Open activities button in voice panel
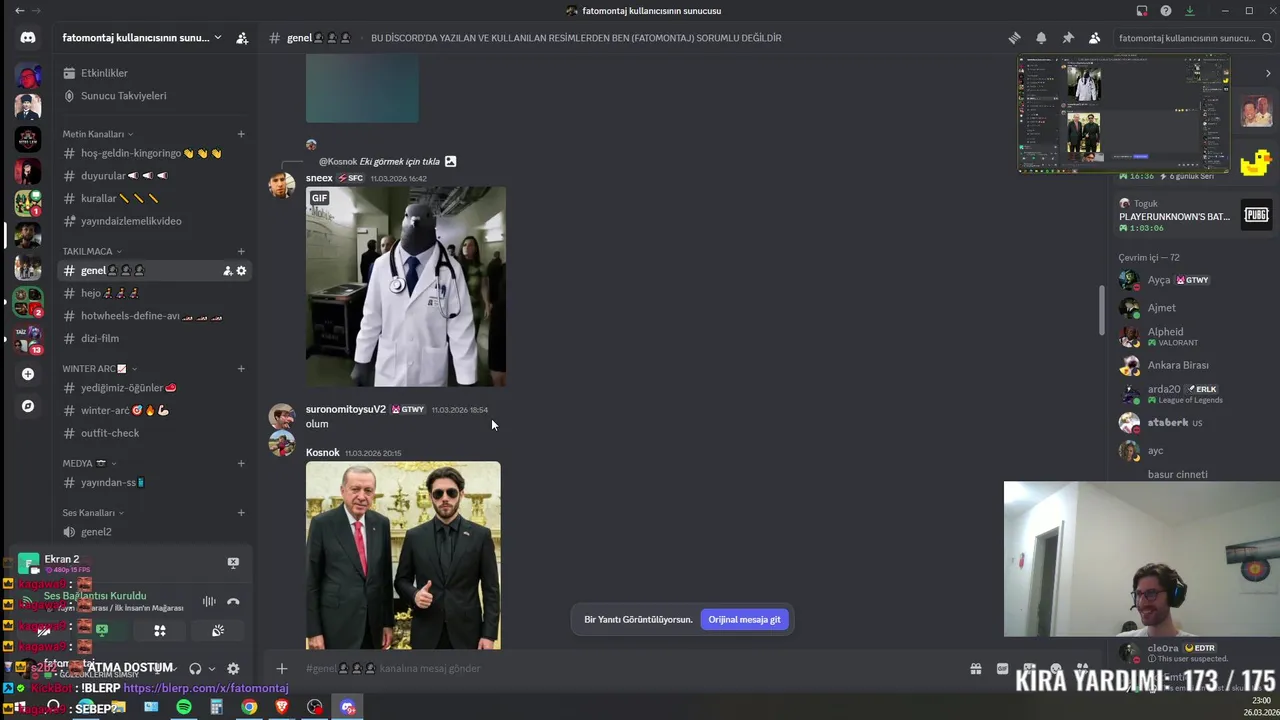Screen dimensions: 1280x720 [160, 630]
